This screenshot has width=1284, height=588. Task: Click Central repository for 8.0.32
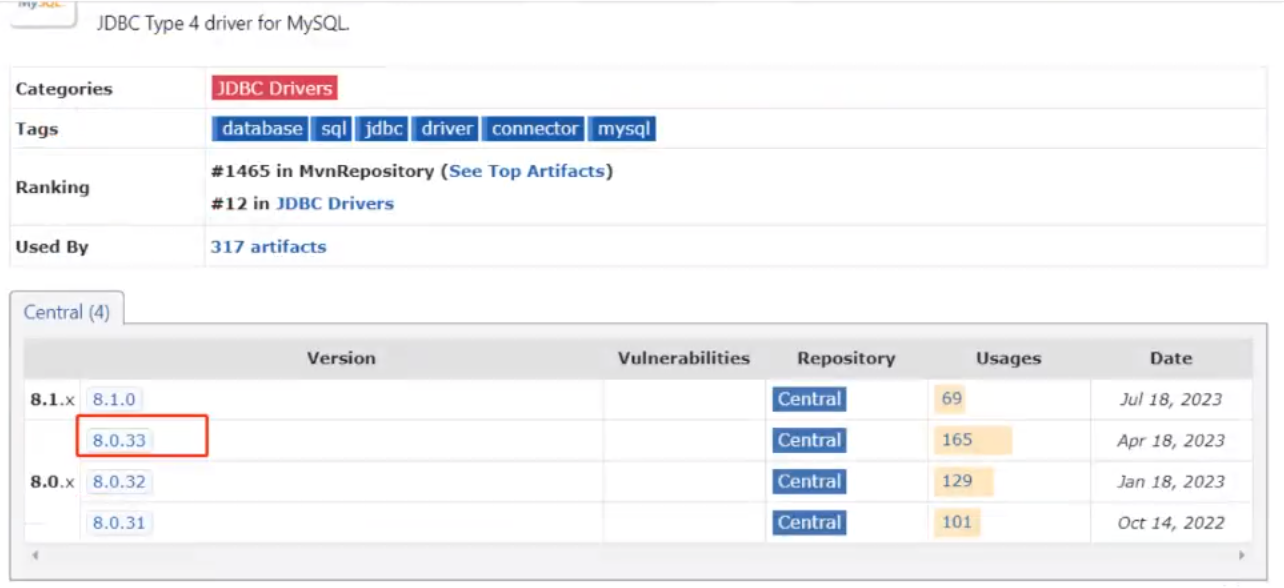pos(809,481)
